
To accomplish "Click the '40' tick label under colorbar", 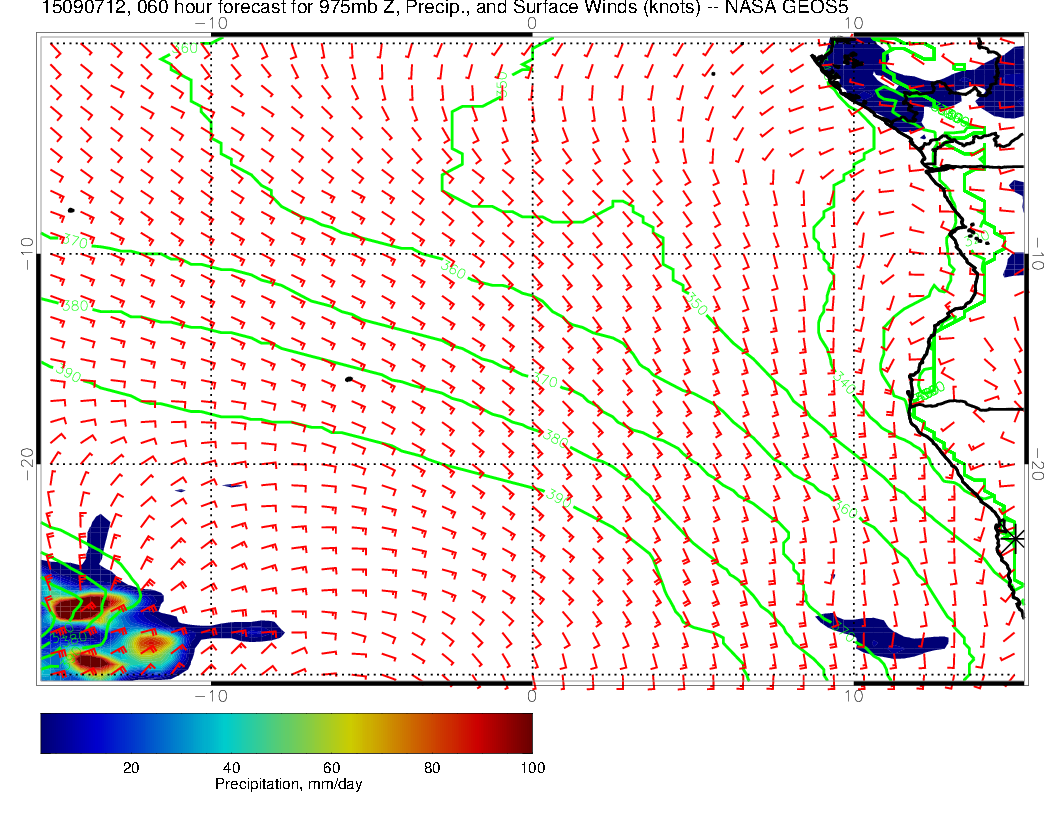I will tap(232, 768).
